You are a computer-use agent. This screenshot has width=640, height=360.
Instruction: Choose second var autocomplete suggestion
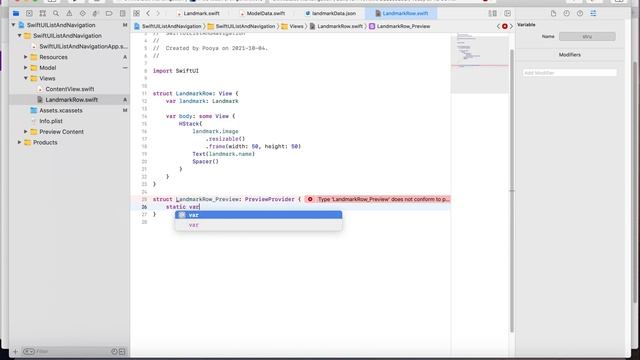point(258,225)
